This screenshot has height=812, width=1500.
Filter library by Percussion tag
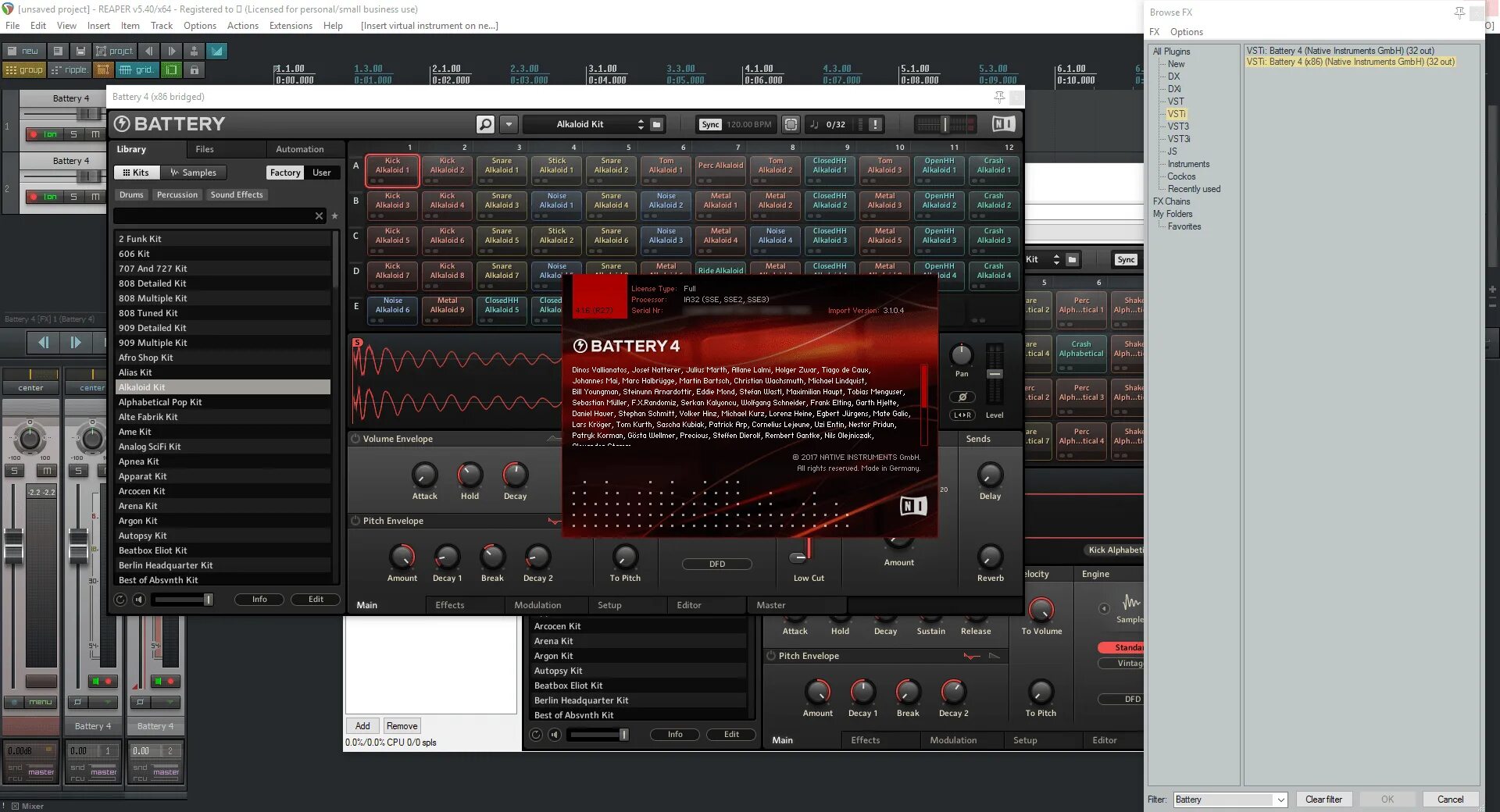pyautogui.click(x=177, y=195)
